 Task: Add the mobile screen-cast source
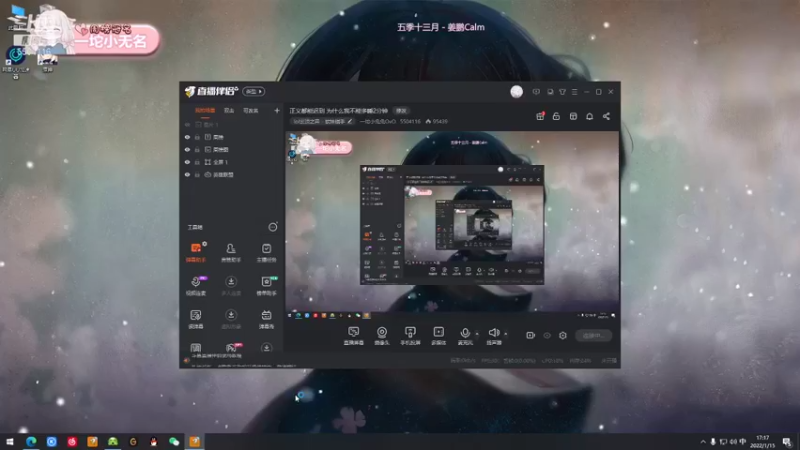pyautogui.click(x=410, y=336)
